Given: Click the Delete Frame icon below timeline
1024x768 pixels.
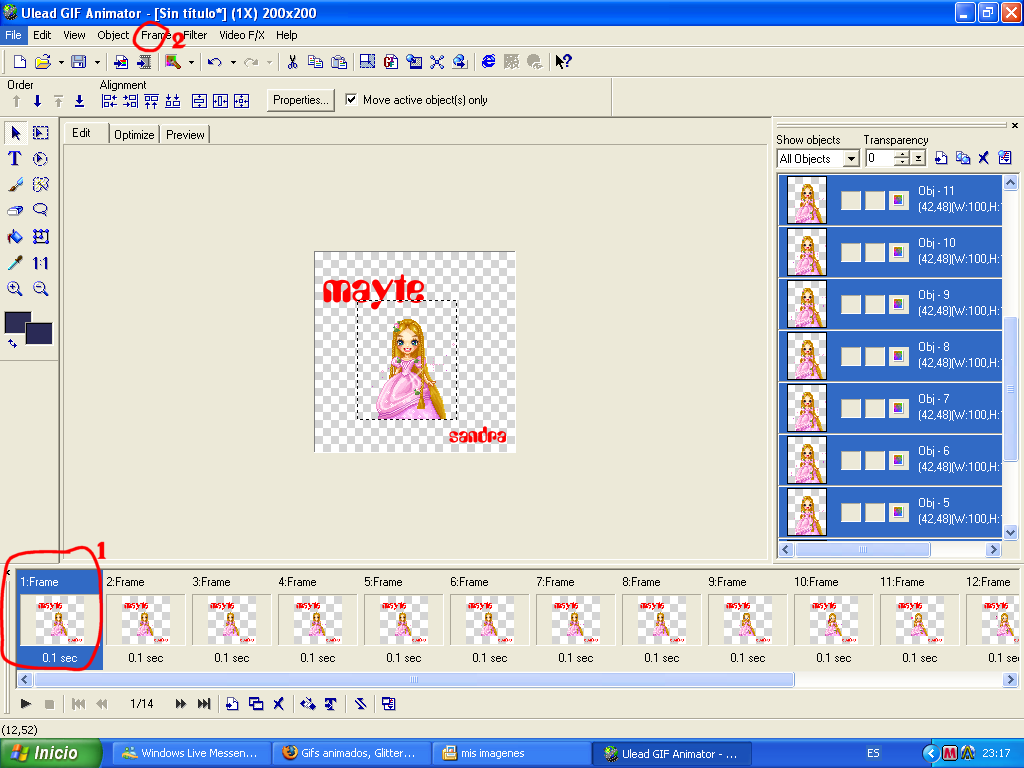Looking at the screenshot, I should (x=279, y=704).
